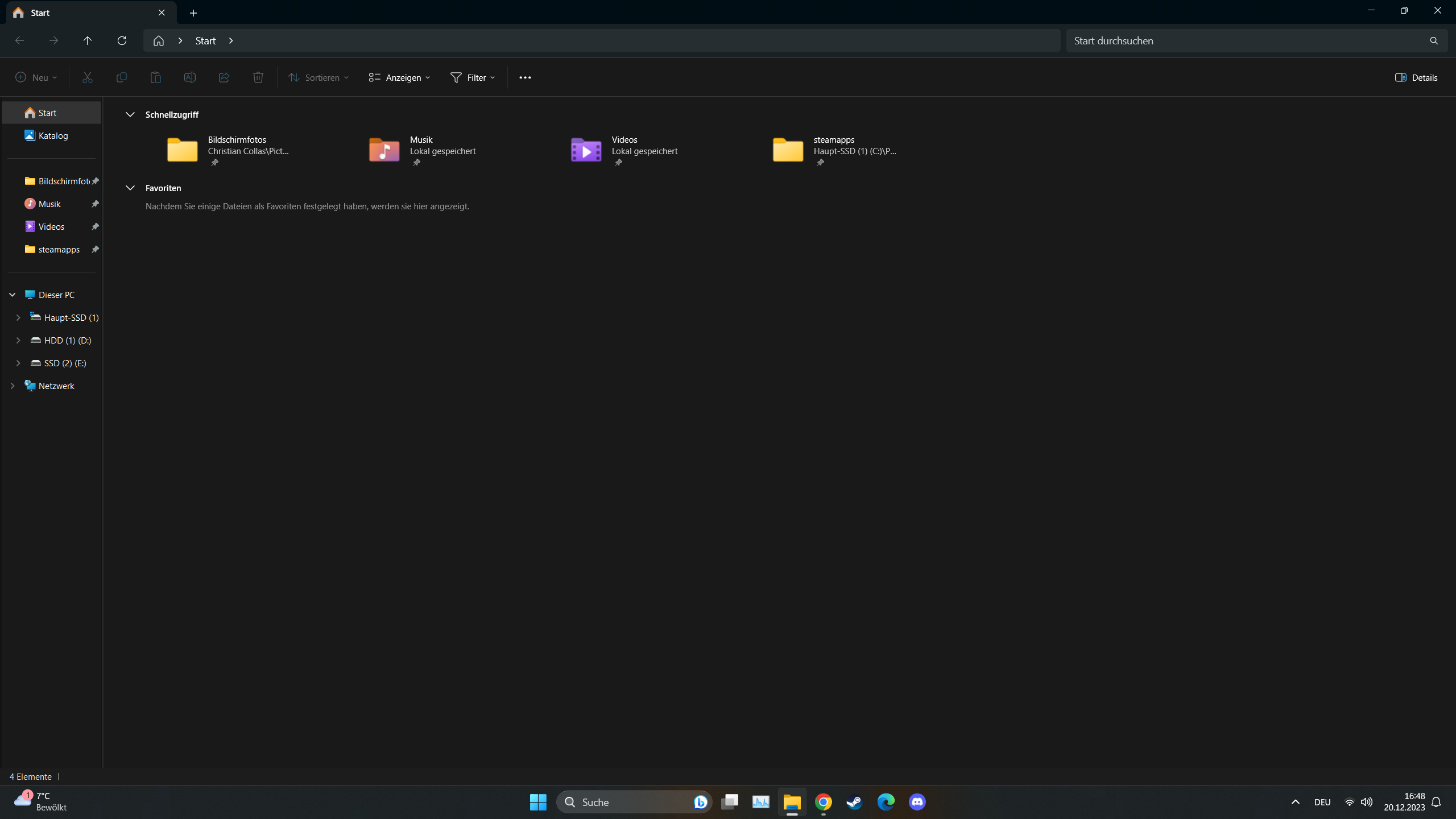Launch Discord from the taskbar
This screenshot has height=819, width=1456.
click(x=917, y=802)
